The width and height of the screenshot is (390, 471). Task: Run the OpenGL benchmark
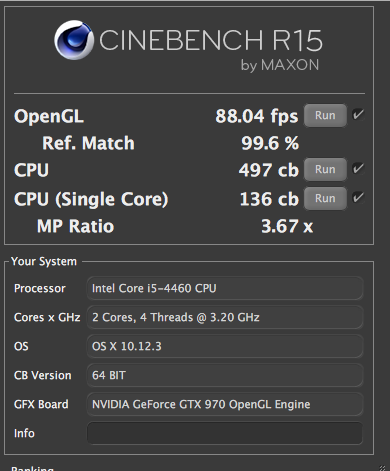(x=325, y=115)
